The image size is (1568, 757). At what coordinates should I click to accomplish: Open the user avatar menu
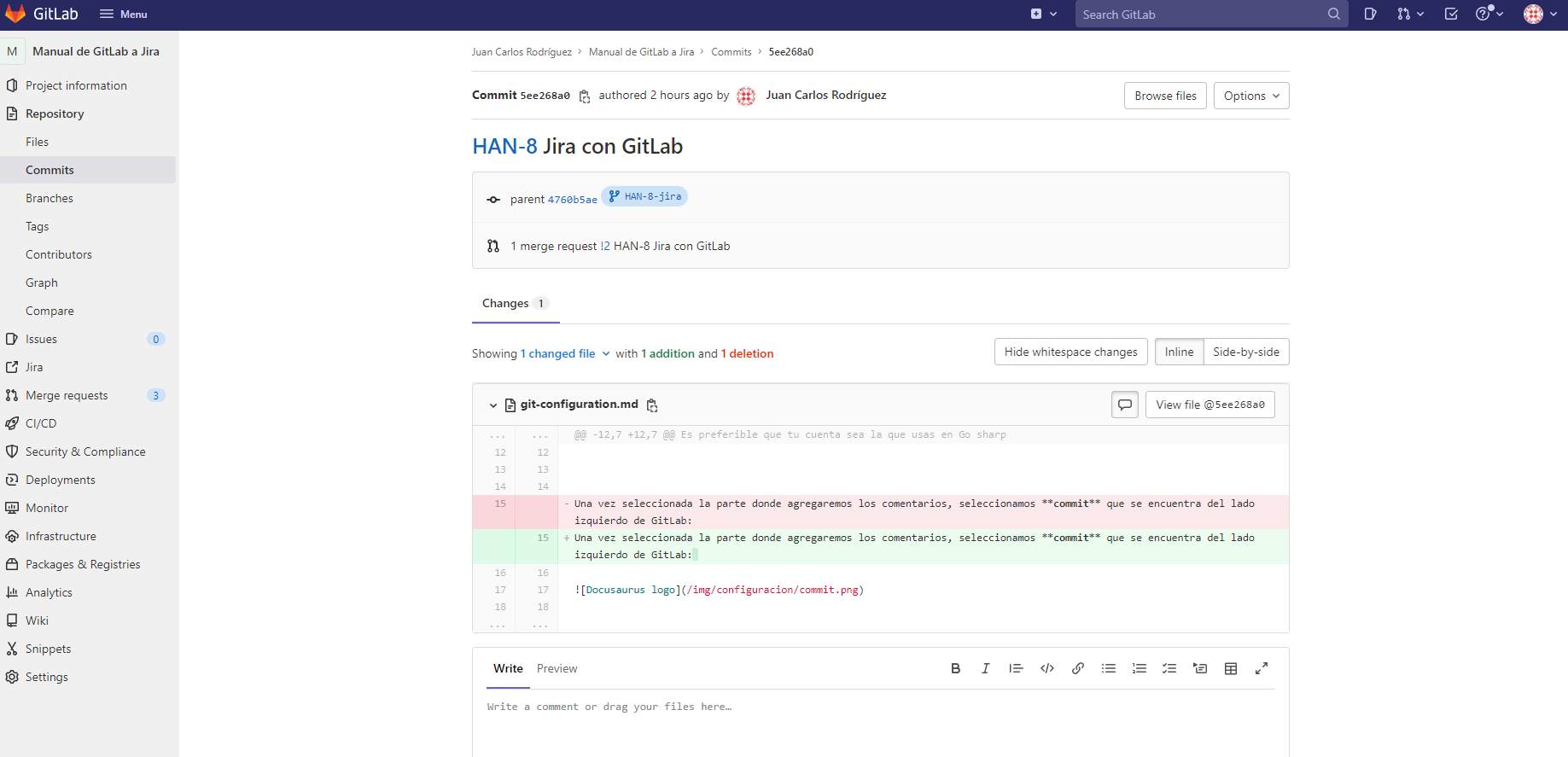tap(1541, 15)
